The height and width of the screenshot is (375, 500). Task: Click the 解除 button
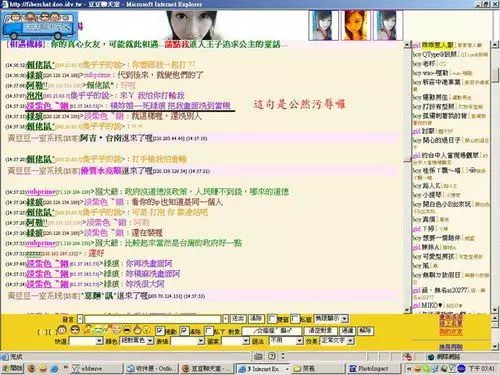click(x=366, y=331)
